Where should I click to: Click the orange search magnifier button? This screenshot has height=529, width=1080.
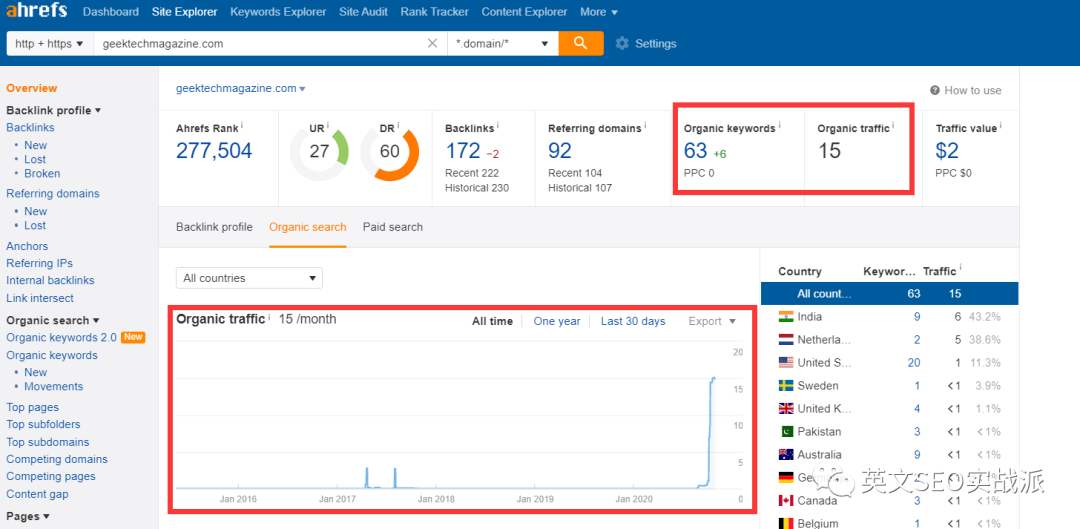(581, 43)
